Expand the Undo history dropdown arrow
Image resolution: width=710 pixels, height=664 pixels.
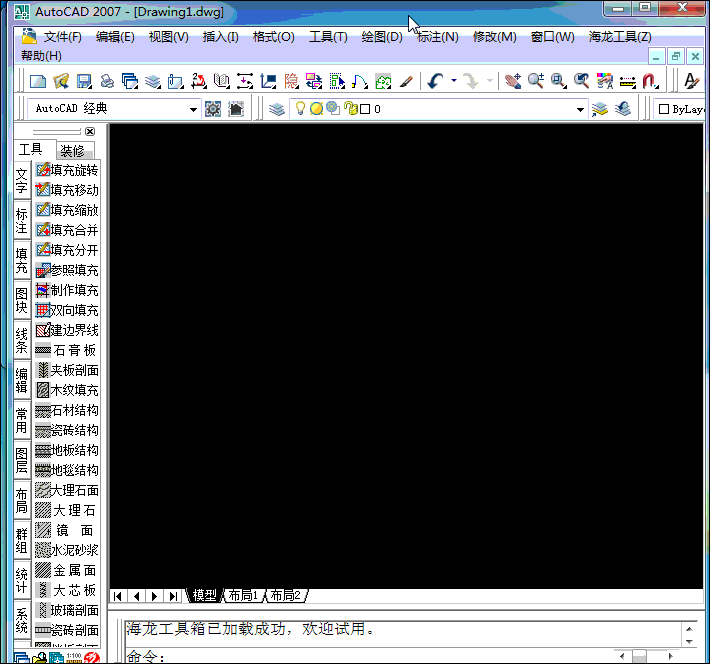coord(453,81)
